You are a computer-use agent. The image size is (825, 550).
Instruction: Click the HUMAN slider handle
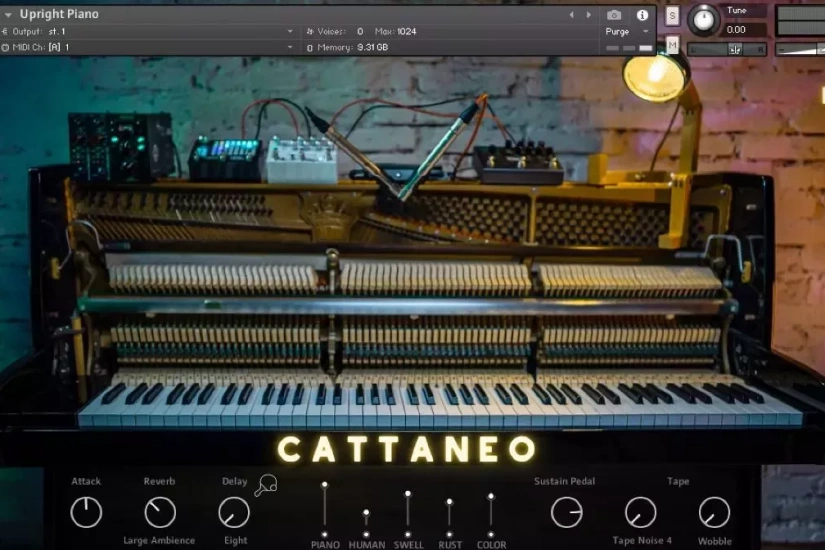pos(366,512)
